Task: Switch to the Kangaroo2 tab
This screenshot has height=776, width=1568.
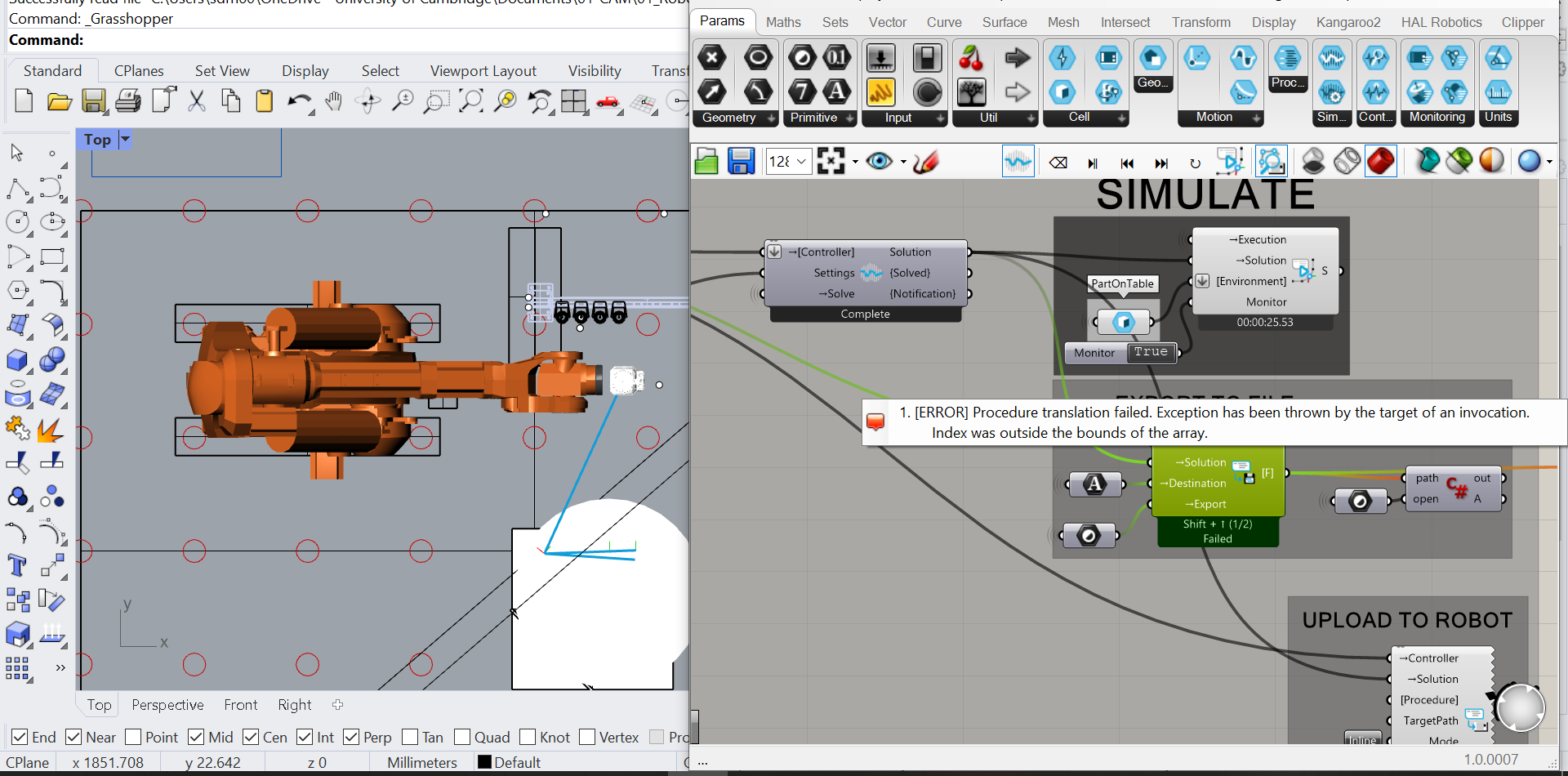Action: (1347, 22)
